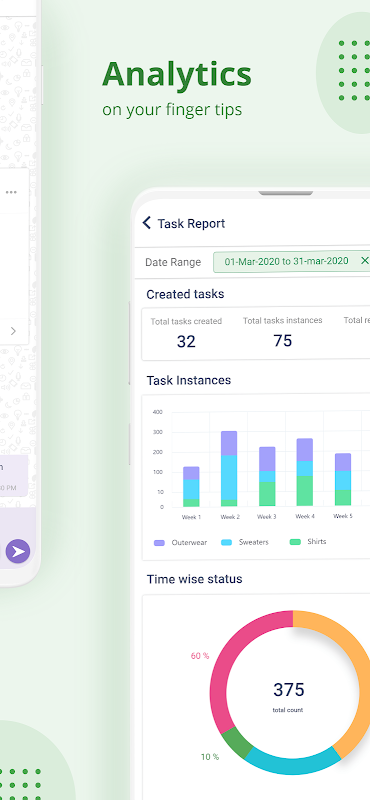Open Total tasks instances value 75

tap(283, 340)
